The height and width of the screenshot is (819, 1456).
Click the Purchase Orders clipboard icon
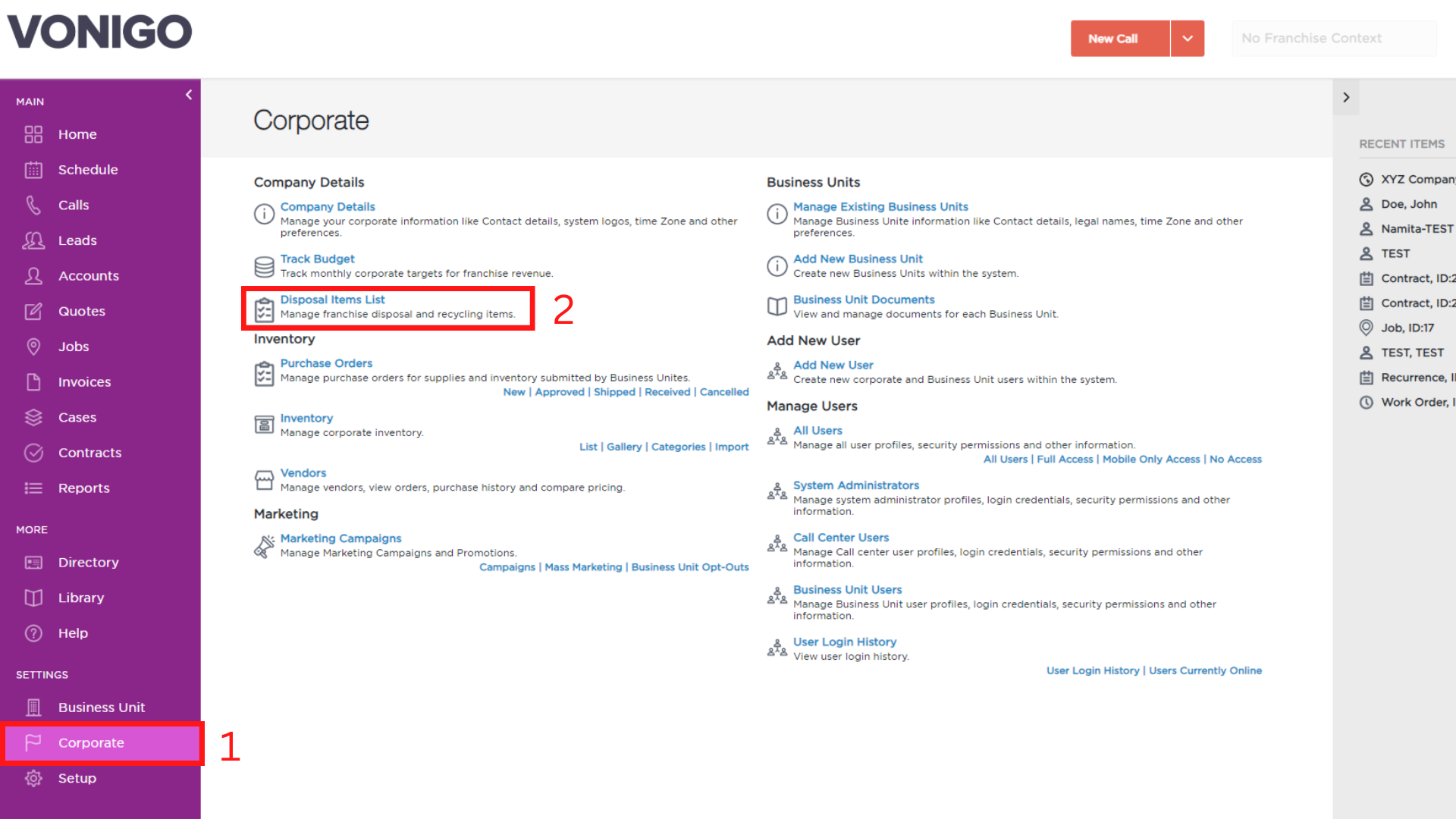[x=264, y=375]
